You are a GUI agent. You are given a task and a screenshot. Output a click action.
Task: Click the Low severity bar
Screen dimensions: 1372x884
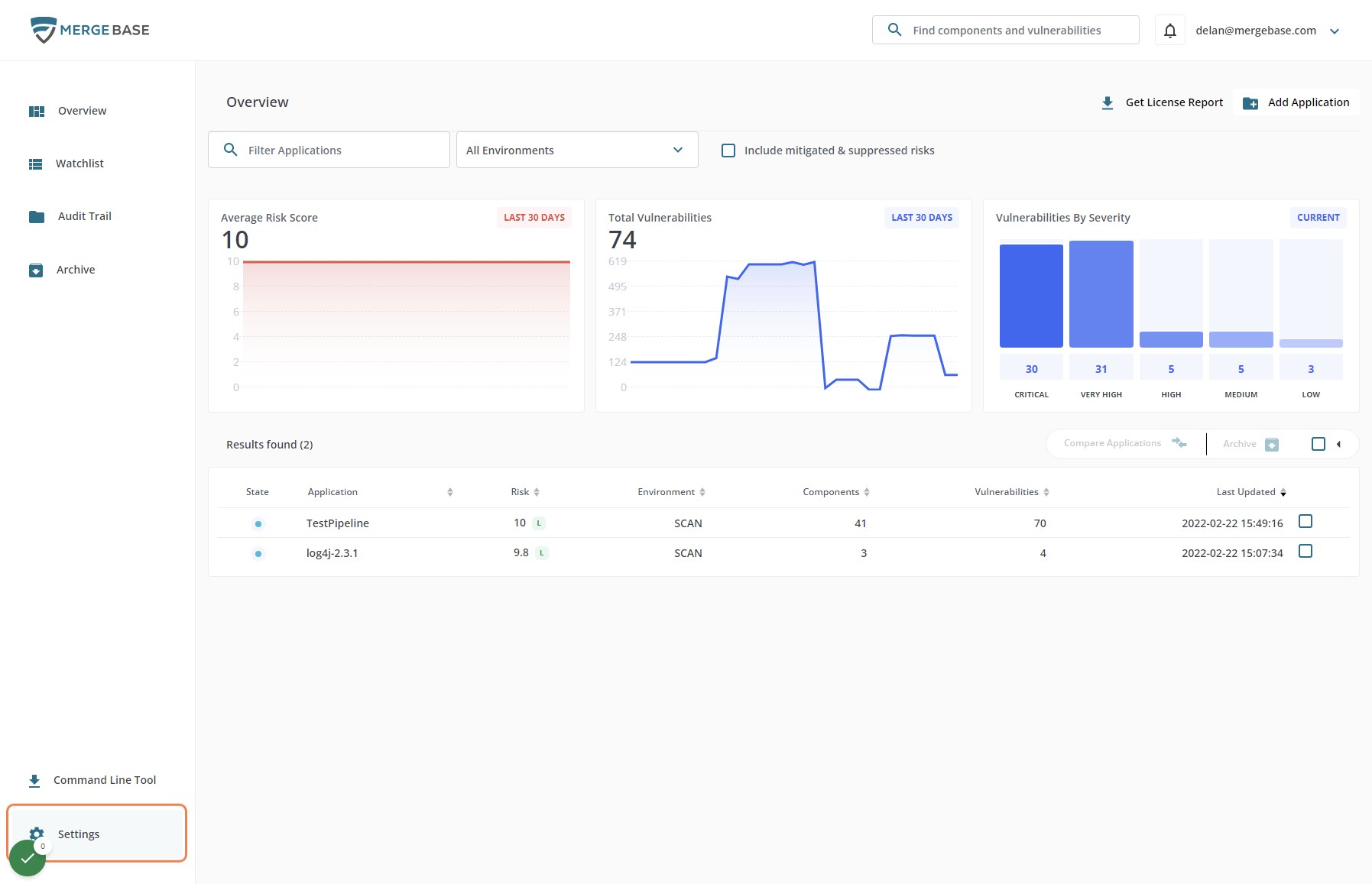pyautogui.click(x=1311, y=343)
